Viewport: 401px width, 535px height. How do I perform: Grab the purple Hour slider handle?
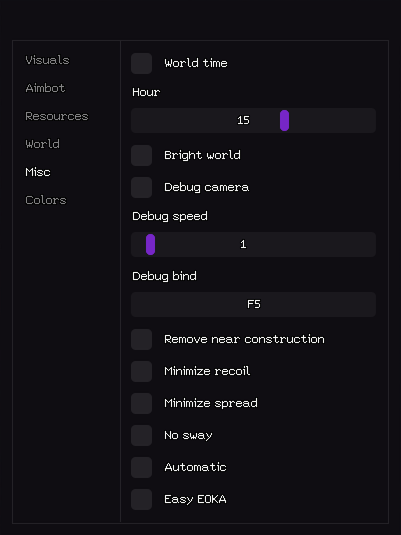[x=285, y=120]
